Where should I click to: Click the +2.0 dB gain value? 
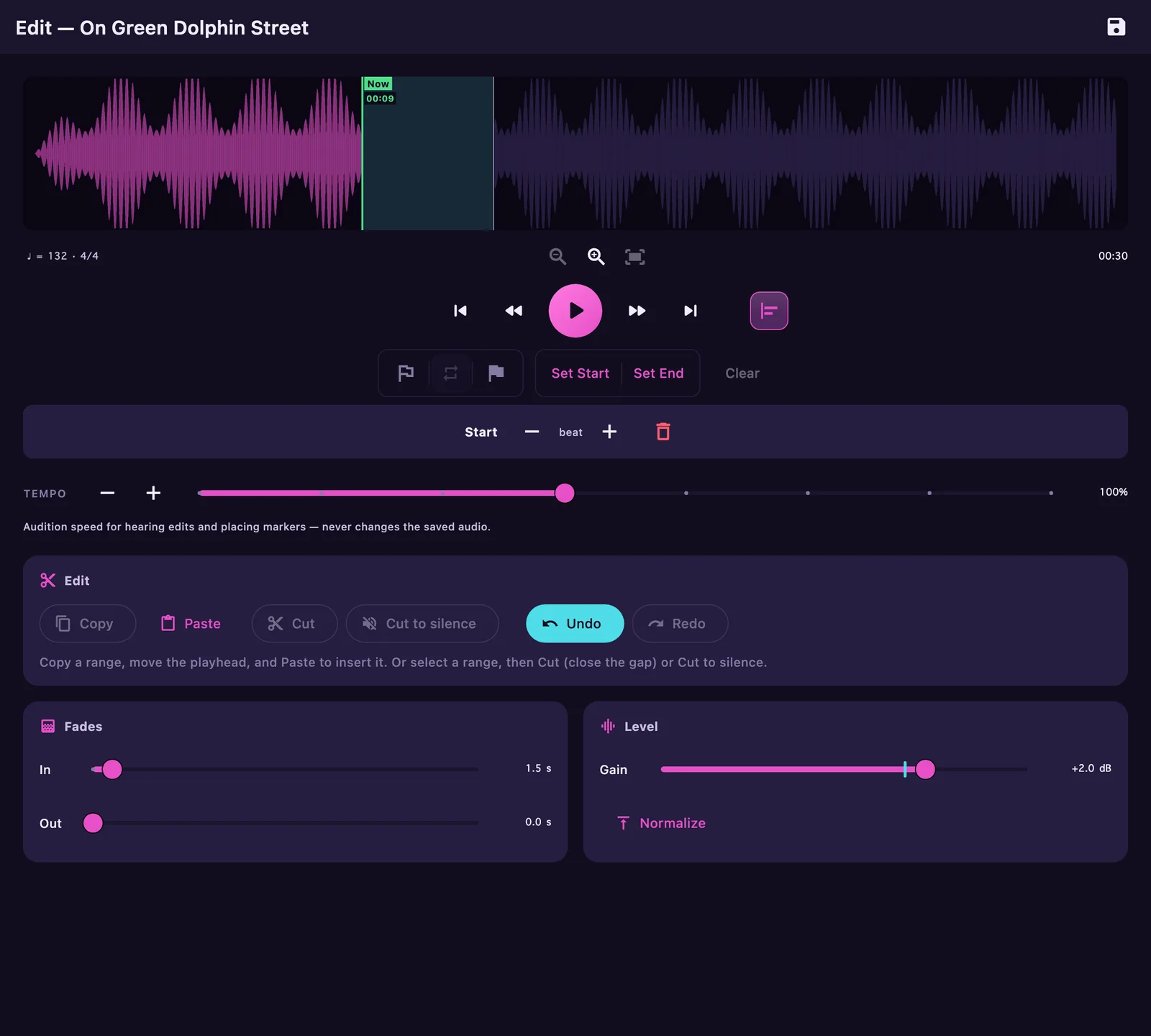click(x=1091, y=768)
